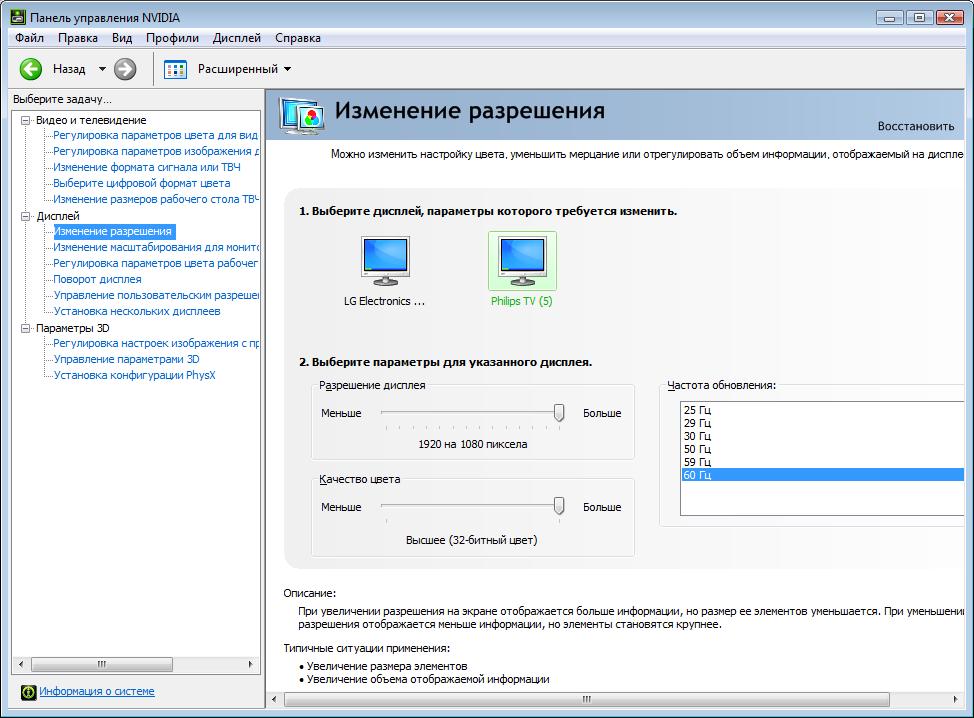
Task: Open Изменение размеров рабочего стола ТВЧ
Action: point(155,199)
